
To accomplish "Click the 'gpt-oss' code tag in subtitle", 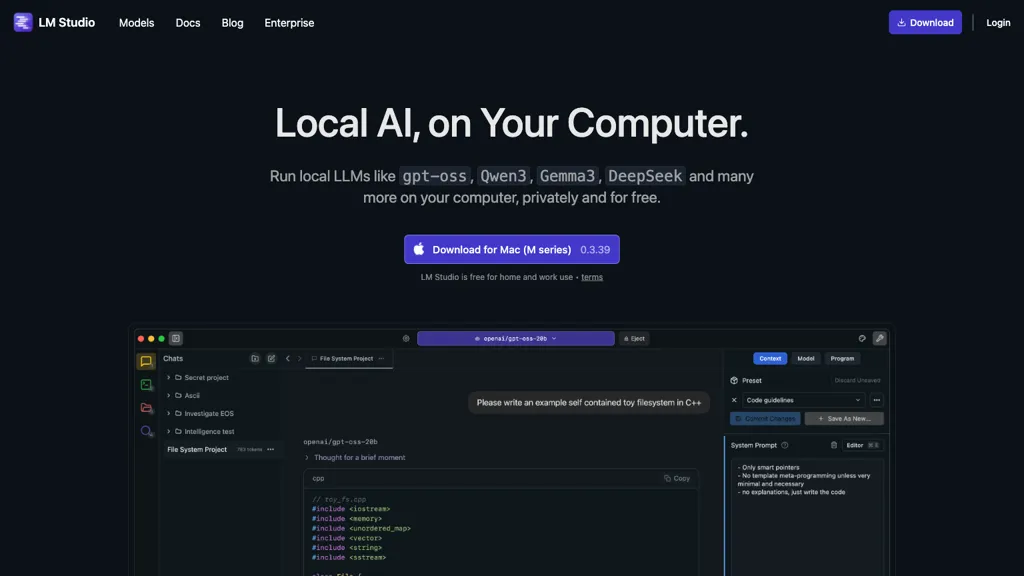I will pos(434,176).
